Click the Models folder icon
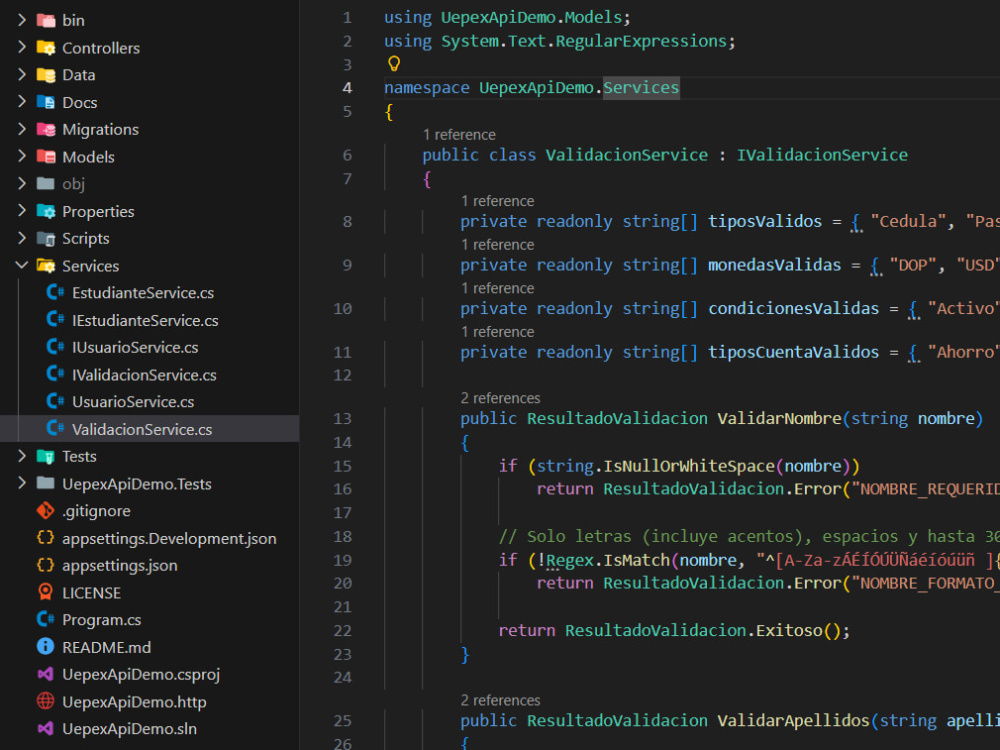 tap(46, 156)
